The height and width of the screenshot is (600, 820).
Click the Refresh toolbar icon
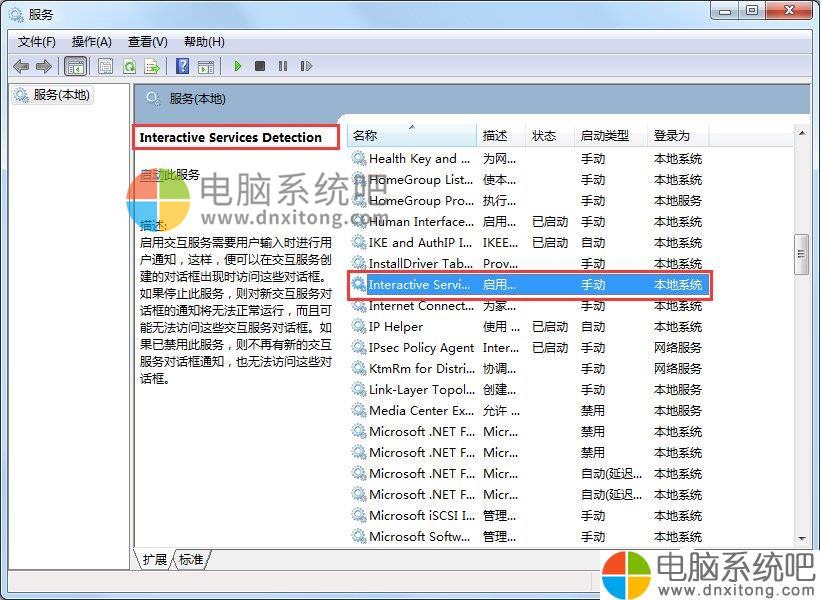tap(129, 66)
